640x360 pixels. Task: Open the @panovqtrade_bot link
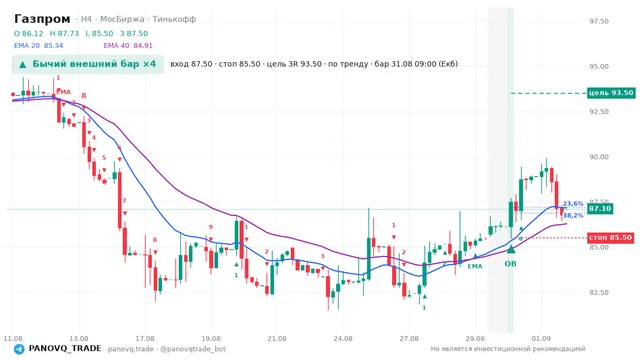point(193,349)
